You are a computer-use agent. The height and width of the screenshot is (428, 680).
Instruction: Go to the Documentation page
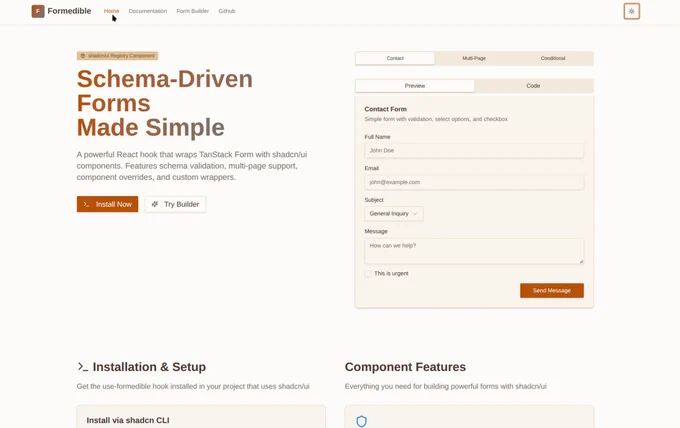click(148, 11)
